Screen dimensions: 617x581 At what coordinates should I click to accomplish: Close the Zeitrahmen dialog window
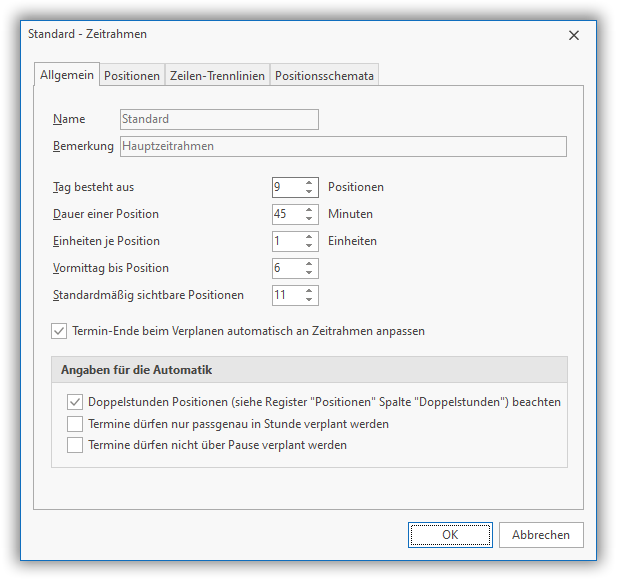pos(574,35)
